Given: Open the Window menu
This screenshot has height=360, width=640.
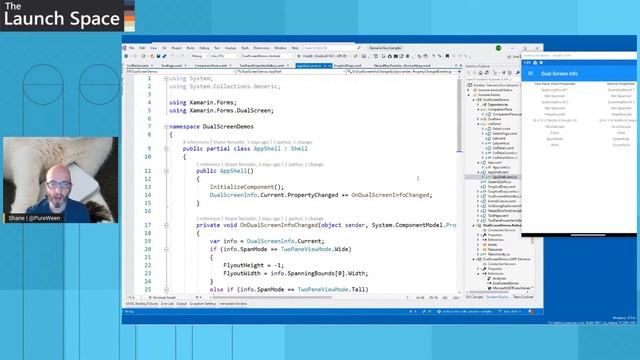Looking at the screenshot, I should pyautogui.click(x=280, y=48).
